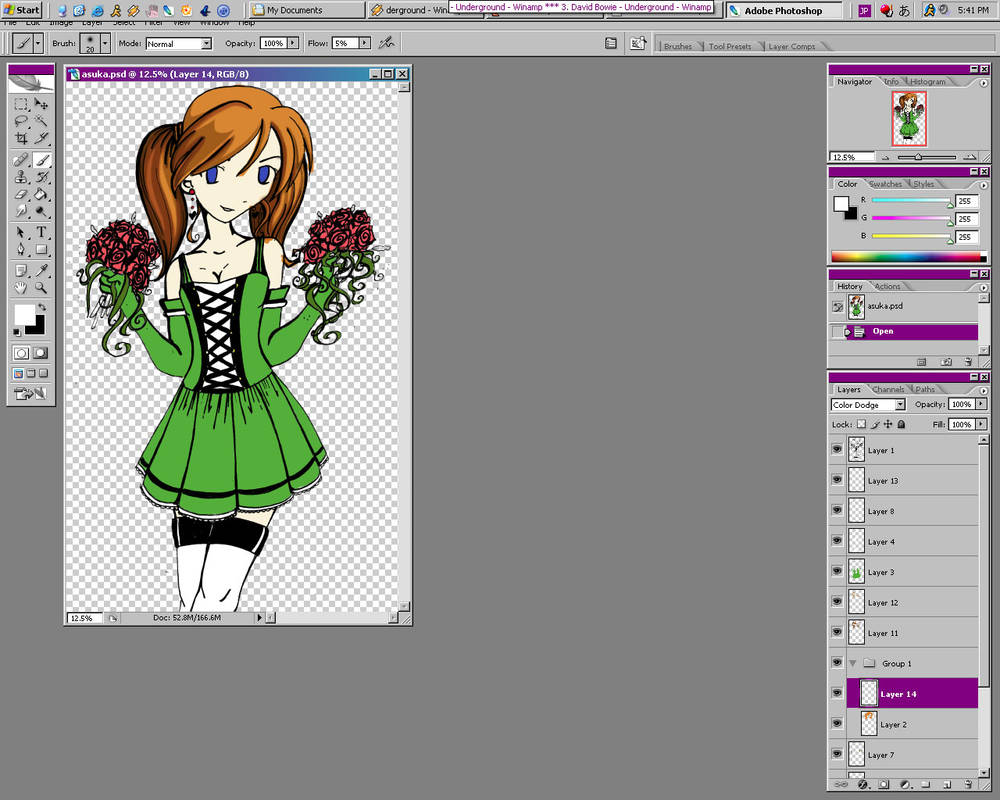Toggle lock all in Layers panel
The image size is (1000, 800).
(901, 424)
